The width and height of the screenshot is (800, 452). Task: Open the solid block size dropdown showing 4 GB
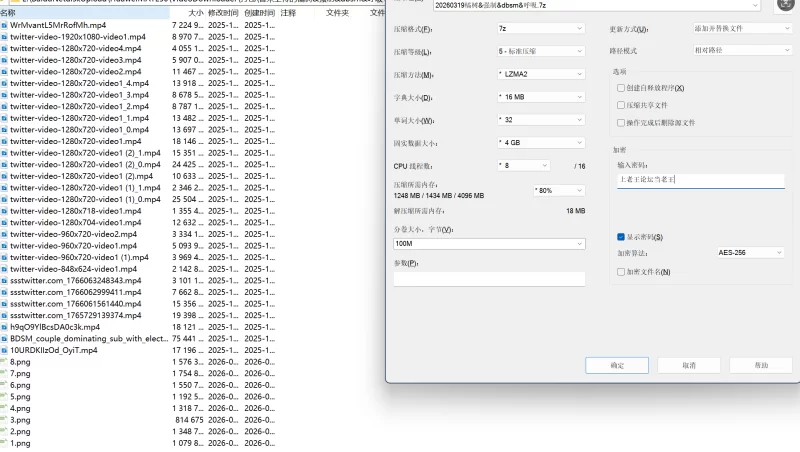click(x=541, y=143)
